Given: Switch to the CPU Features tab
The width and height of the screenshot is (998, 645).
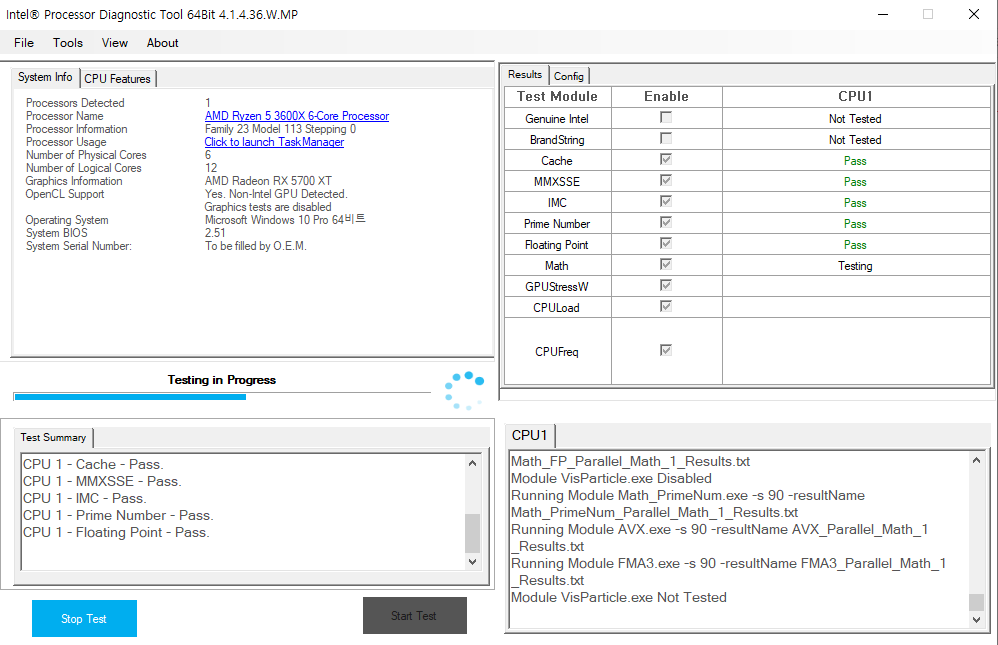Looking at the screenshot, I should [x=118, y=78].
